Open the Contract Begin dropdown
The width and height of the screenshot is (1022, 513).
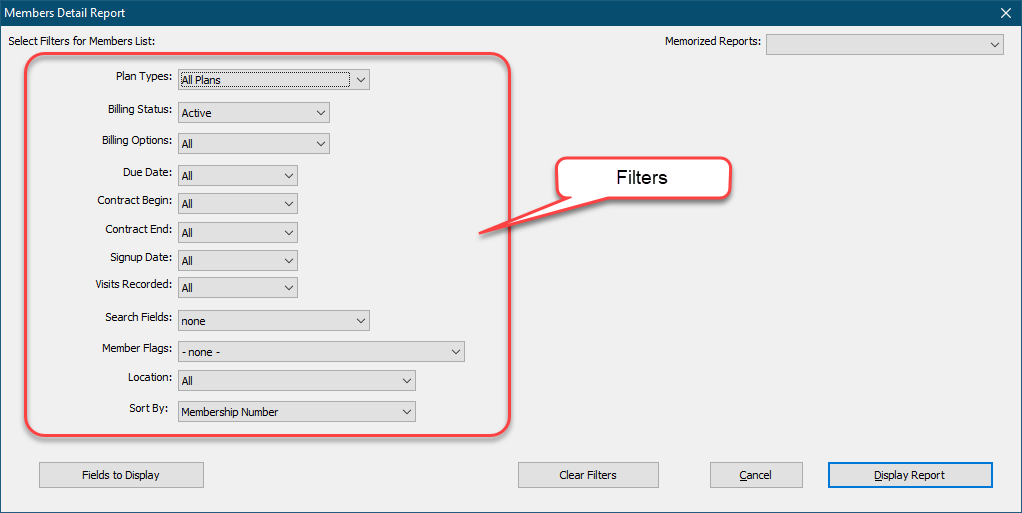(237, 203)
